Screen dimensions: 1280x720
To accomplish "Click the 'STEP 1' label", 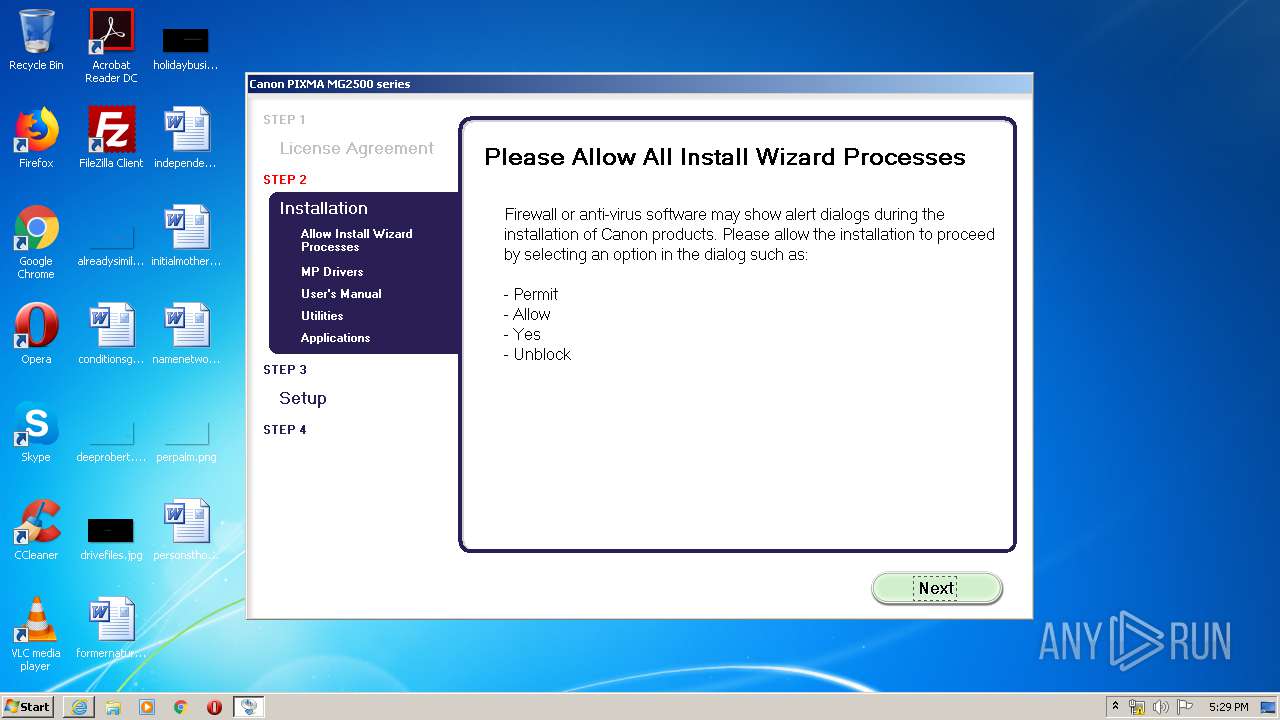I will 285,120.
